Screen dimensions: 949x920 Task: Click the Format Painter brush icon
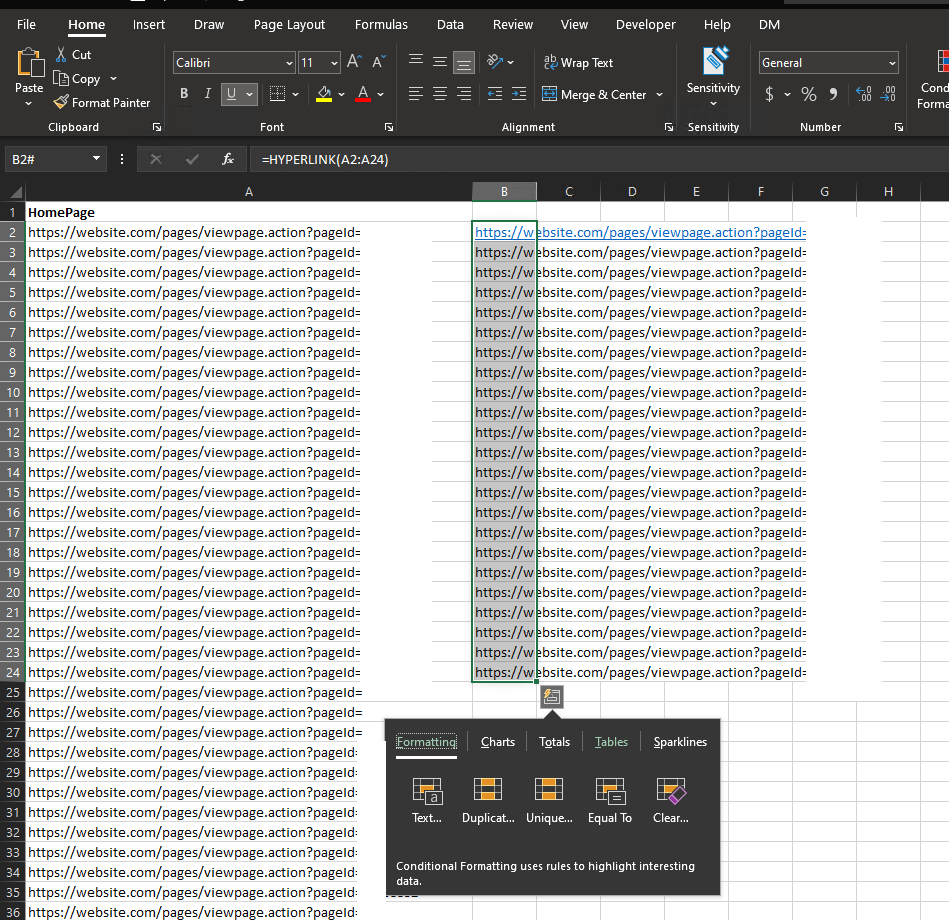pyautogui.click(x=62, y=102)
